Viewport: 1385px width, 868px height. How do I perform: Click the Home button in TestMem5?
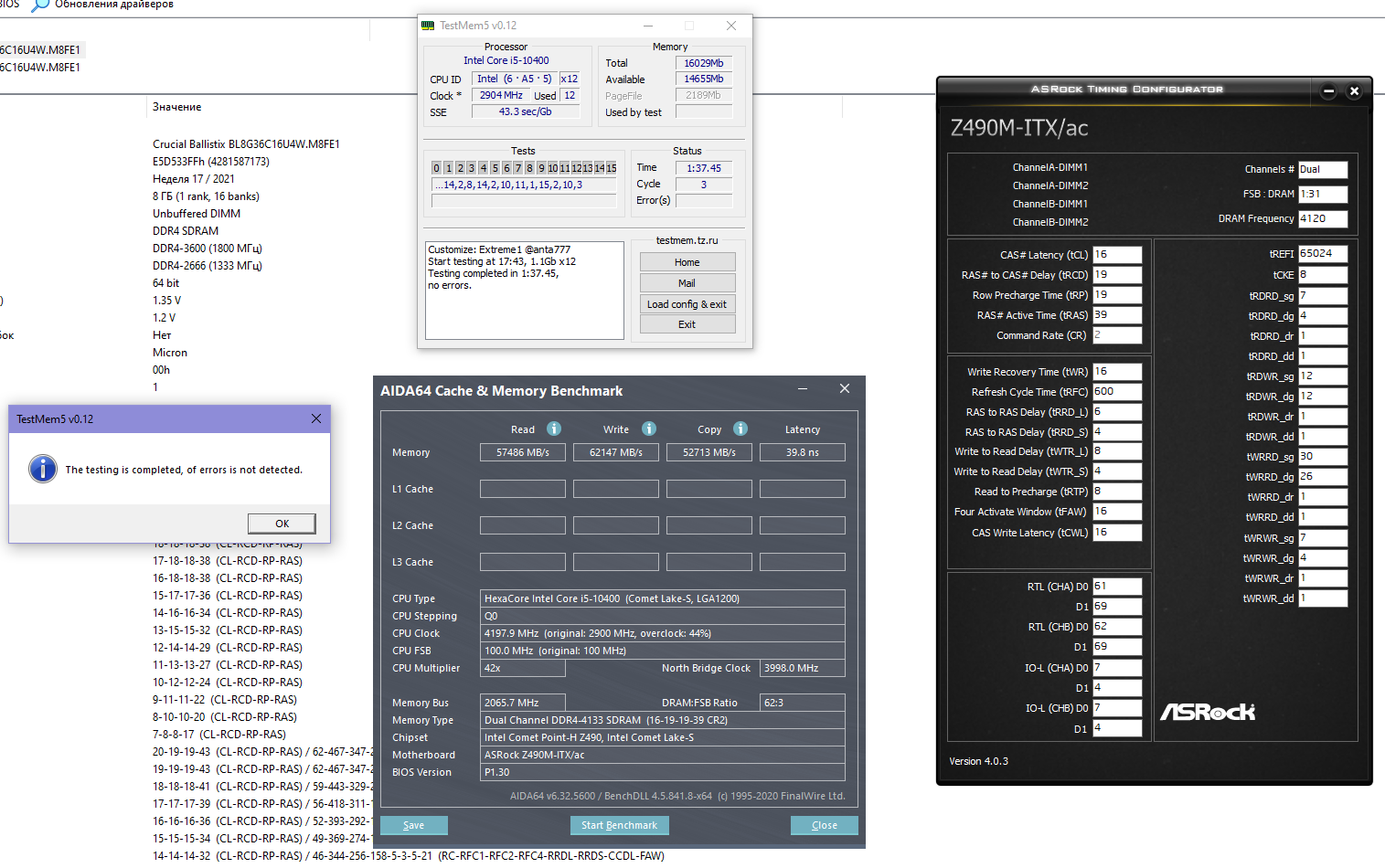click(x=687, y=262)
